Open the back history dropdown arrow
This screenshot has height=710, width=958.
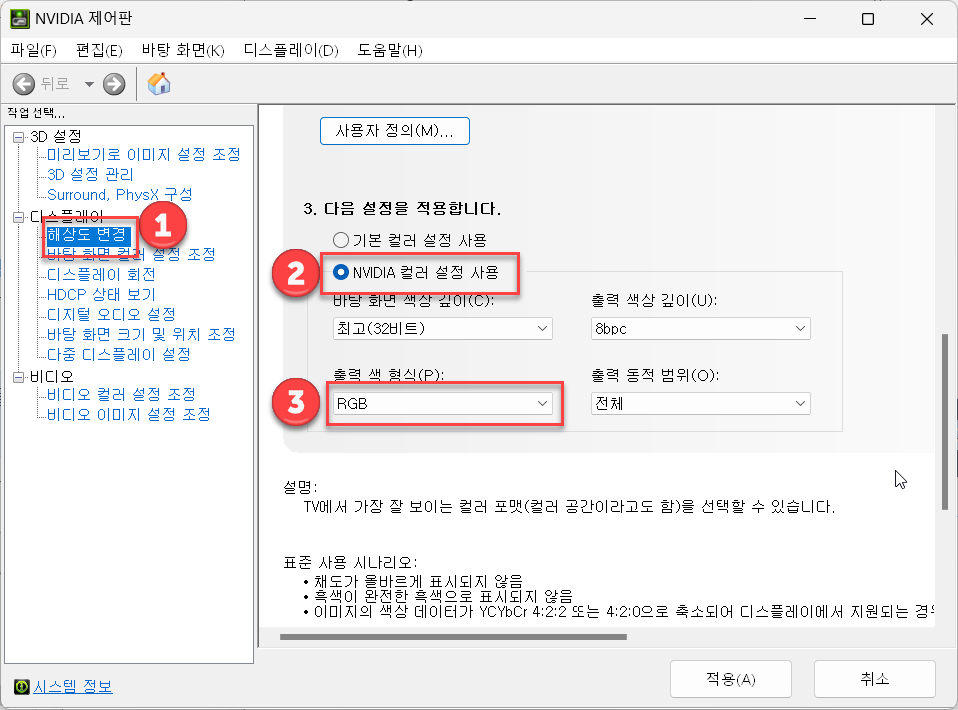pyautogui.click(x=89, y=84)
